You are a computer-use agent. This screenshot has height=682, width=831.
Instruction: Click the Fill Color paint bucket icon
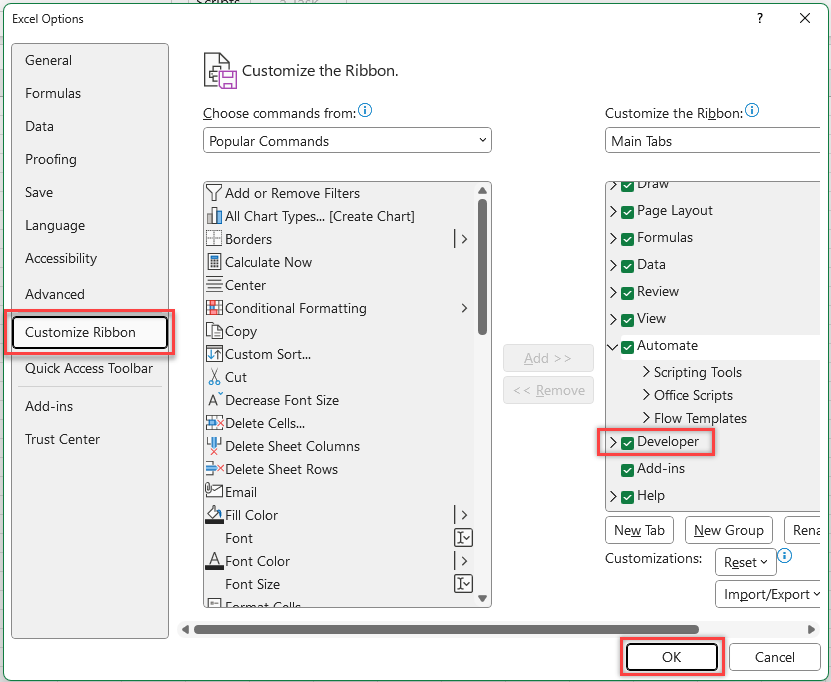213,515
